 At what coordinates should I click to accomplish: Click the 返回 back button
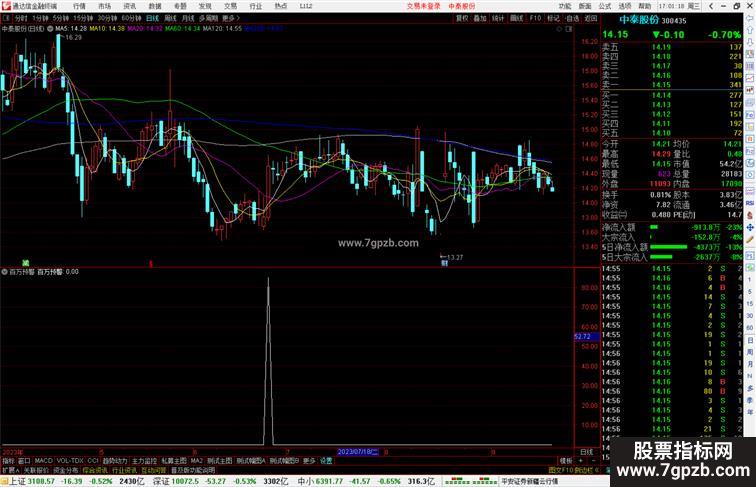pos(591,18)
